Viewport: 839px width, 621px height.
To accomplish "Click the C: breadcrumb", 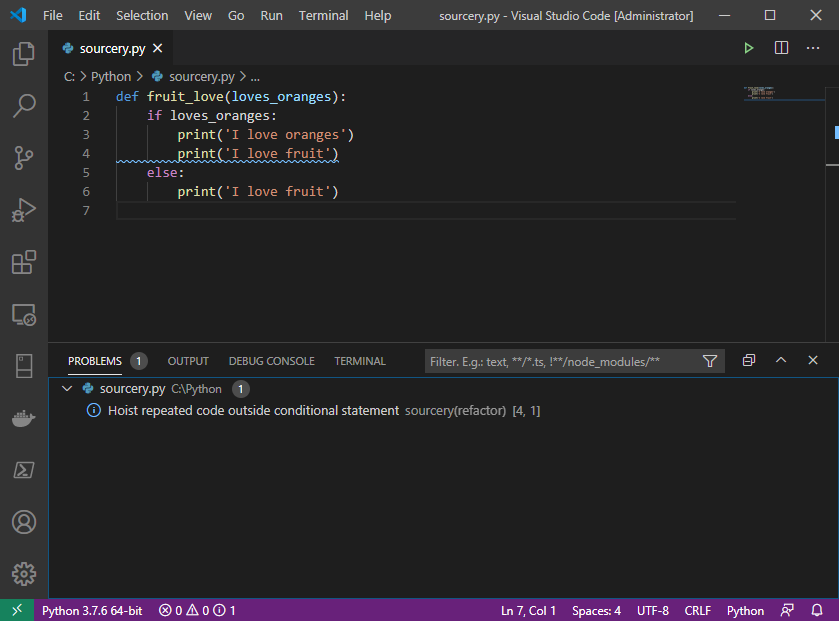I will tap(70, 76).
